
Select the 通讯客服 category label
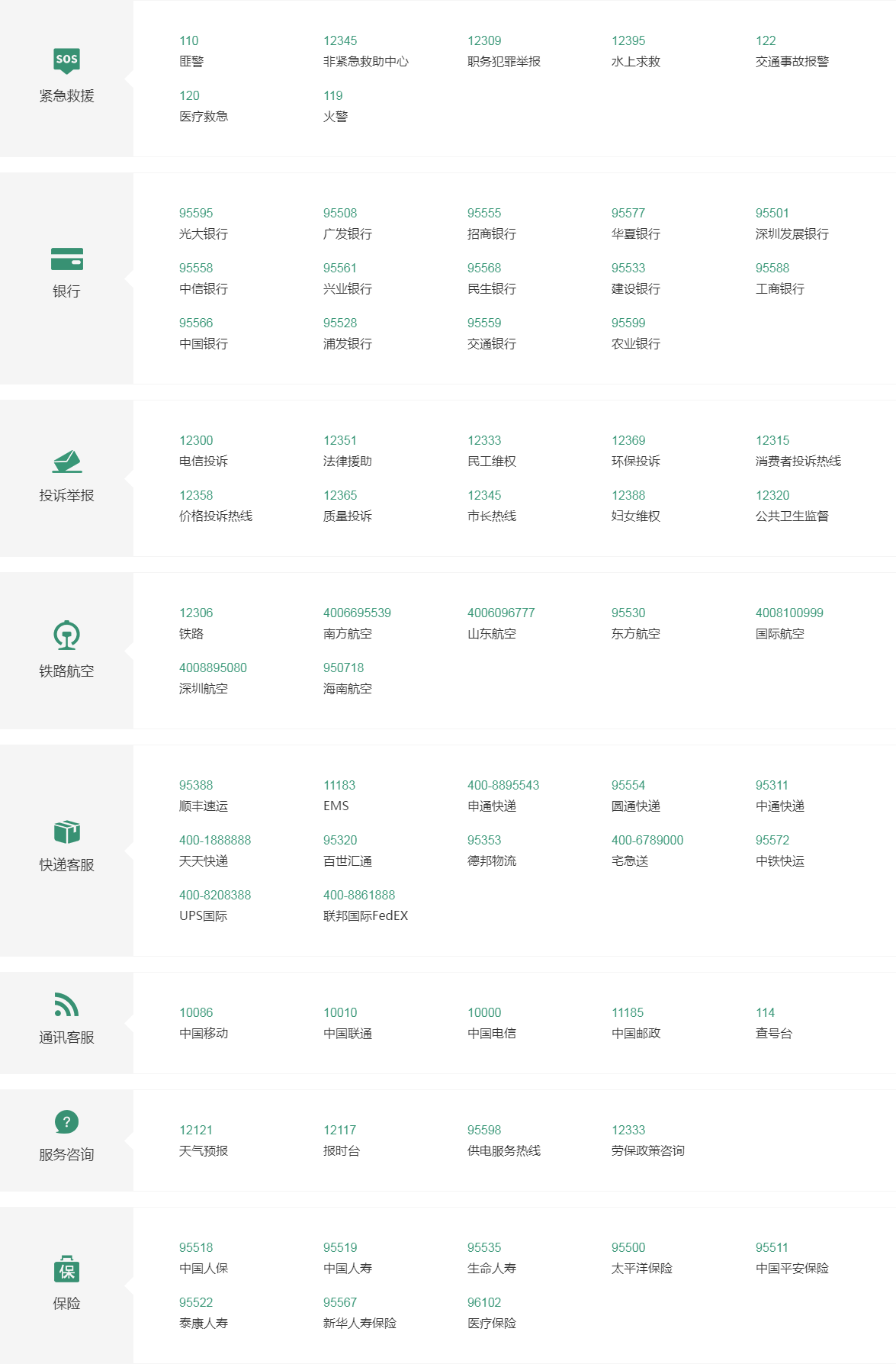pos(66,1037)
